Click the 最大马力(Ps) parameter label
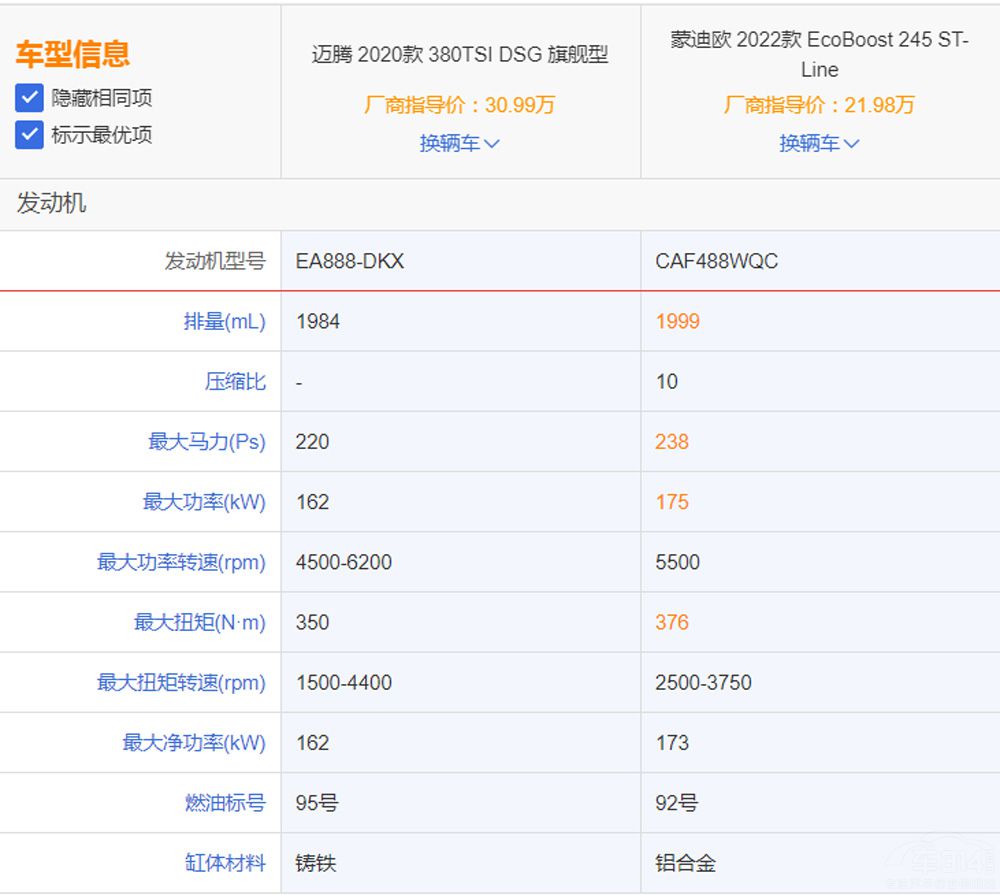 [207, 441]
